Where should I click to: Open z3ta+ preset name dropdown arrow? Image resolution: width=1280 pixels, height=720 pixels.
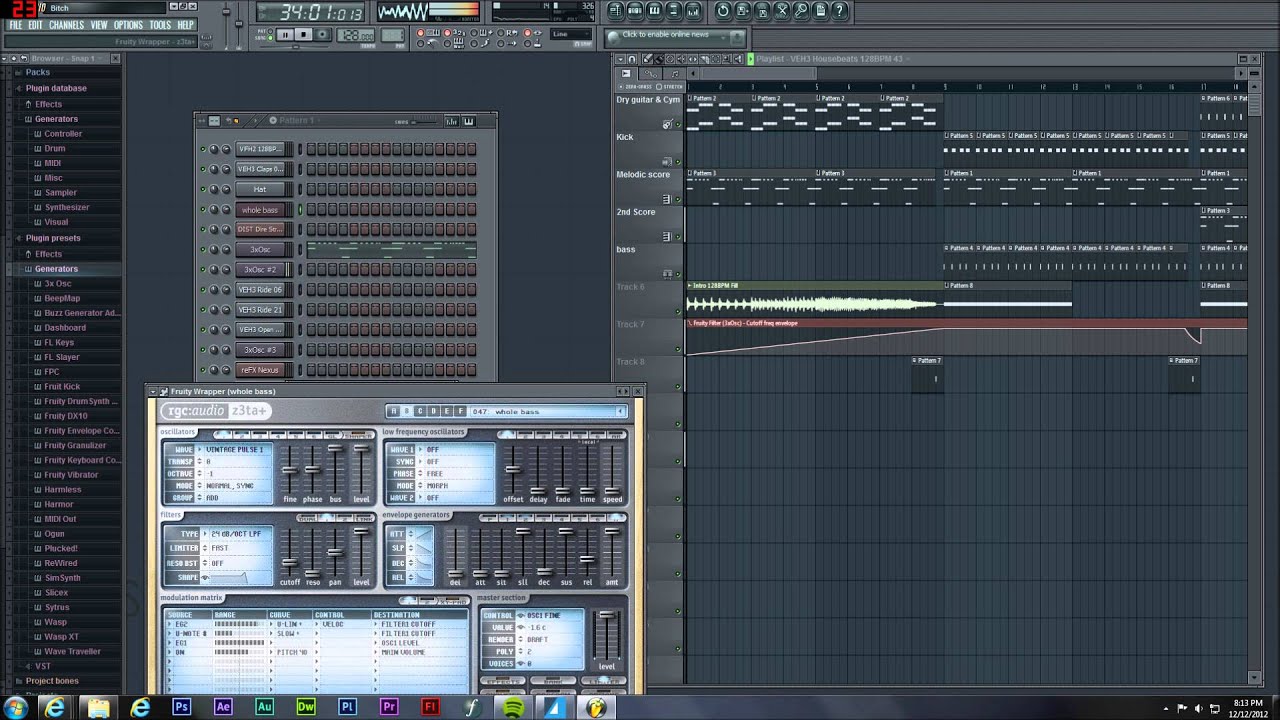click(620, 411)
